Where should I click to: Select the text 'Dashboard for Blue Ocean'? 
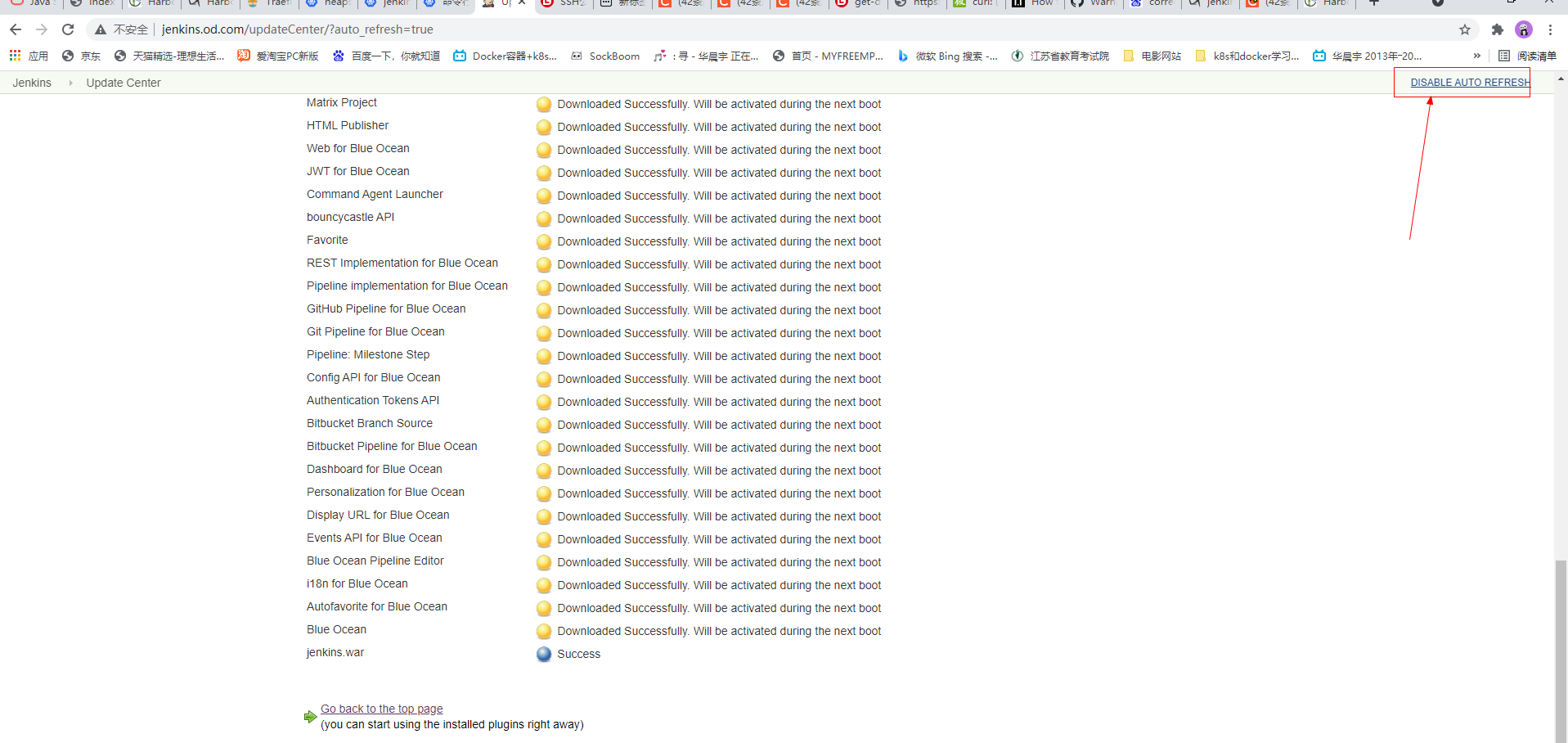[374, 469]
